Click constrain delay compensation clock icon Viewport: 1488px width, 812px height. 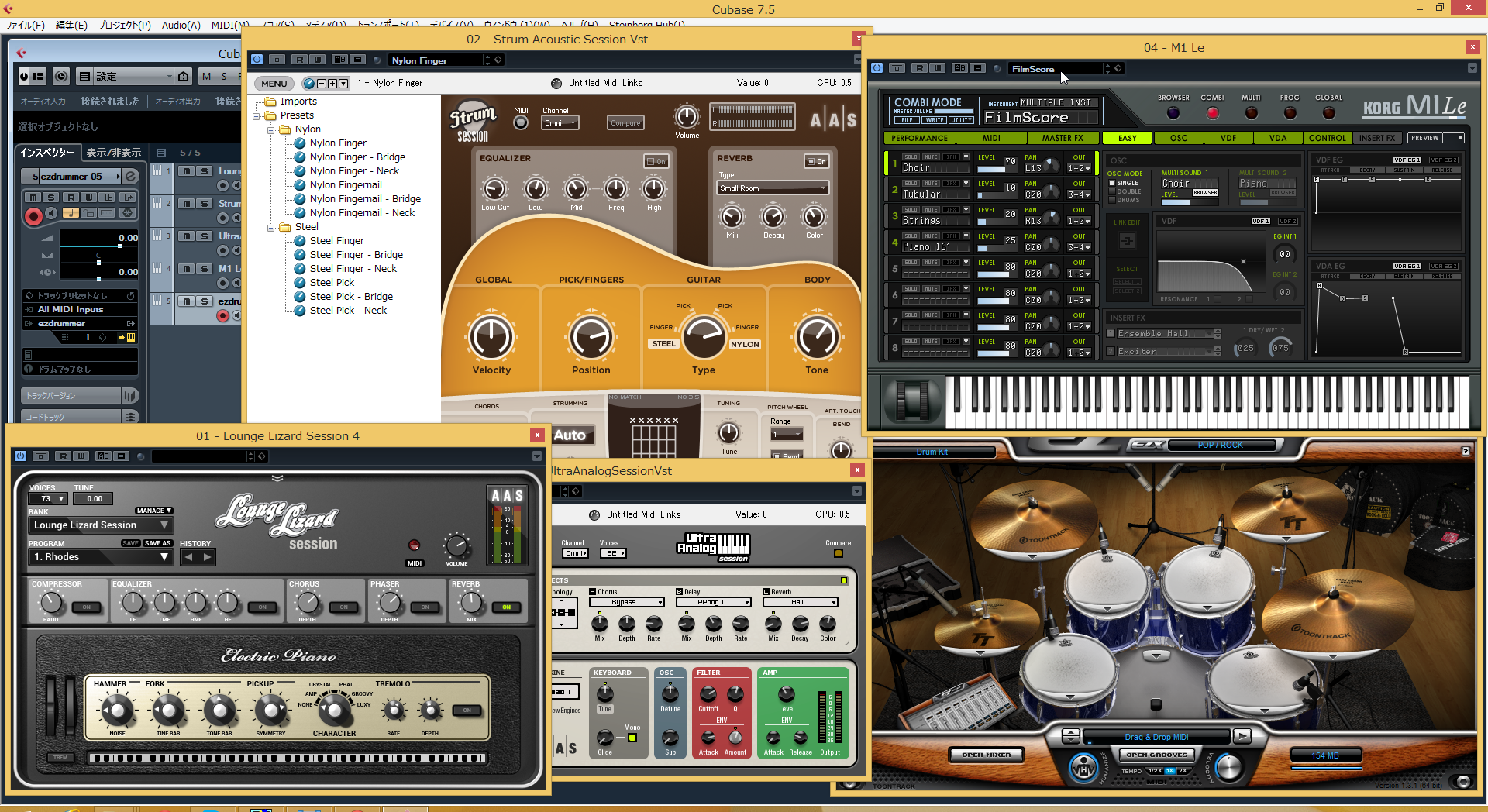(61, 76)
